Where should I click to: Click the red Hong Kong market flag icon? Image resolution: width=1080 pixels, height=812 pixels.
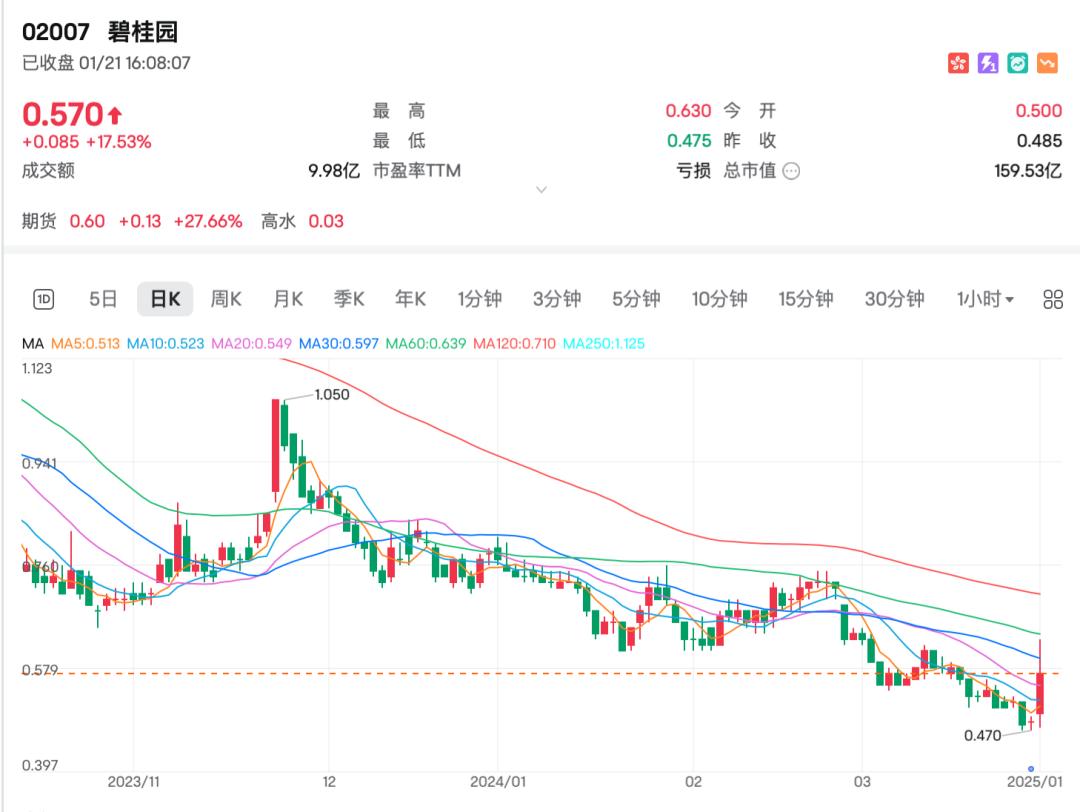pos(958,63)
